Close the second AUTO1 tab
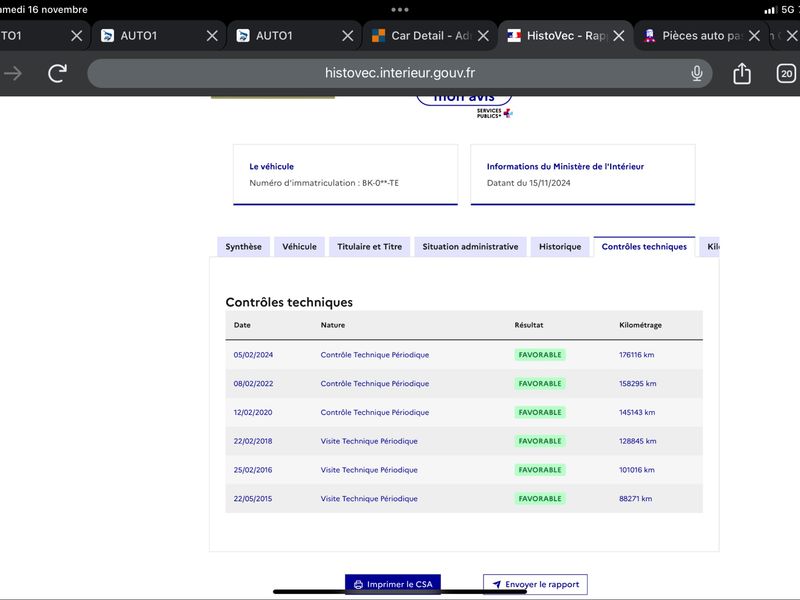 (x=212, y=36)
